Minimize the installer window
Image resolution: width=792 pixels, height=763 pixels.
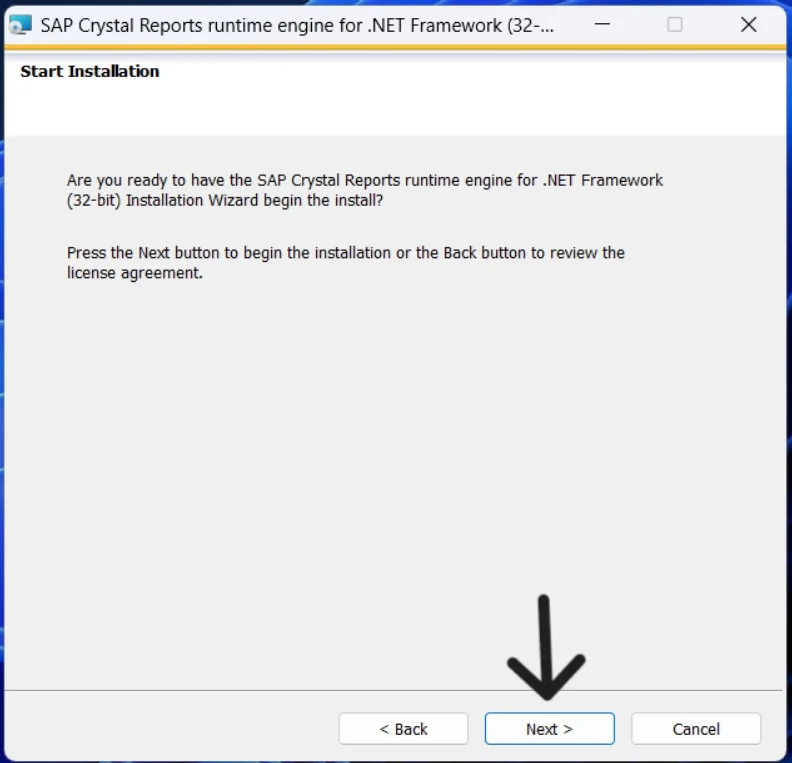[x=601, y=25]
